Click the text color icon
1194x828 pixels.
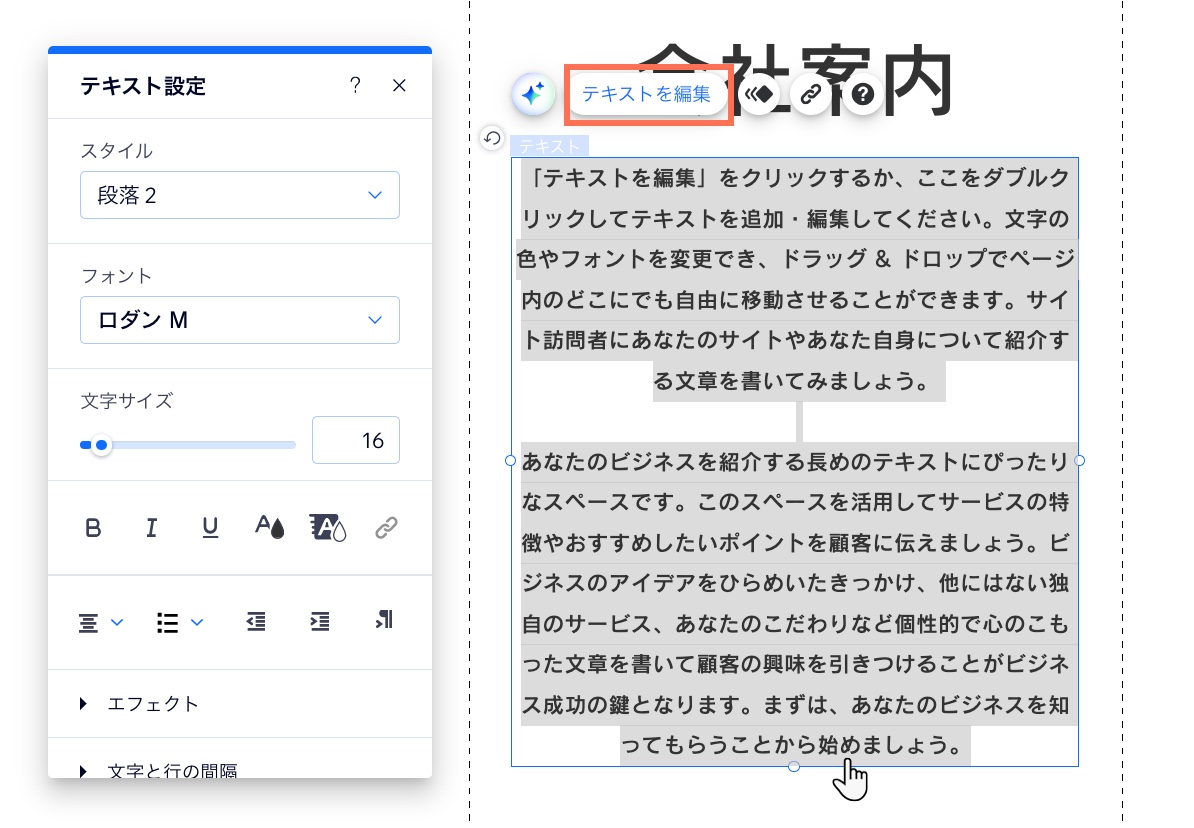(269, 528)
